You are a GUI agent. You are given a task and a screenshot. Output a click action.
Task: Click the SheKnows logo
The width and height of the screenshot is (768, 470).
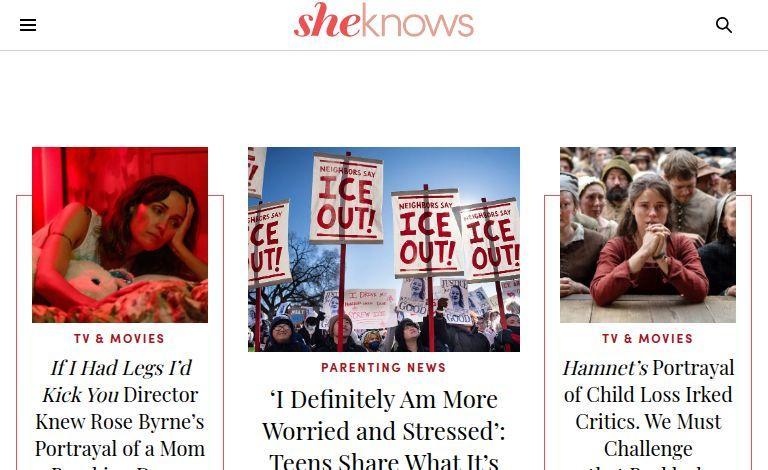click(384, 20)
